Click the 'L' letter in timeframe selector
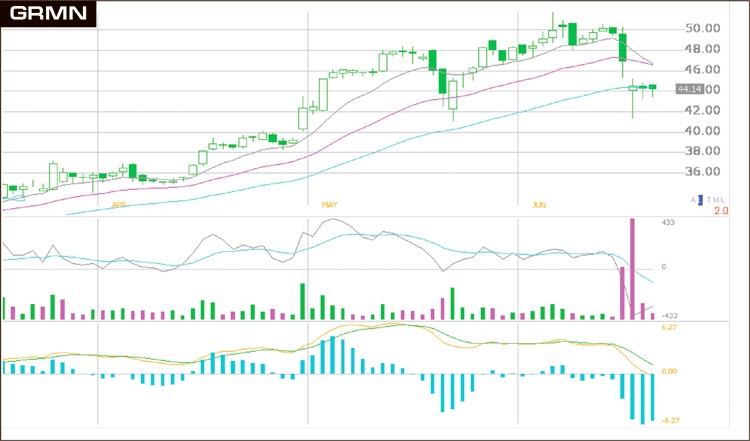 coord(724,200)
